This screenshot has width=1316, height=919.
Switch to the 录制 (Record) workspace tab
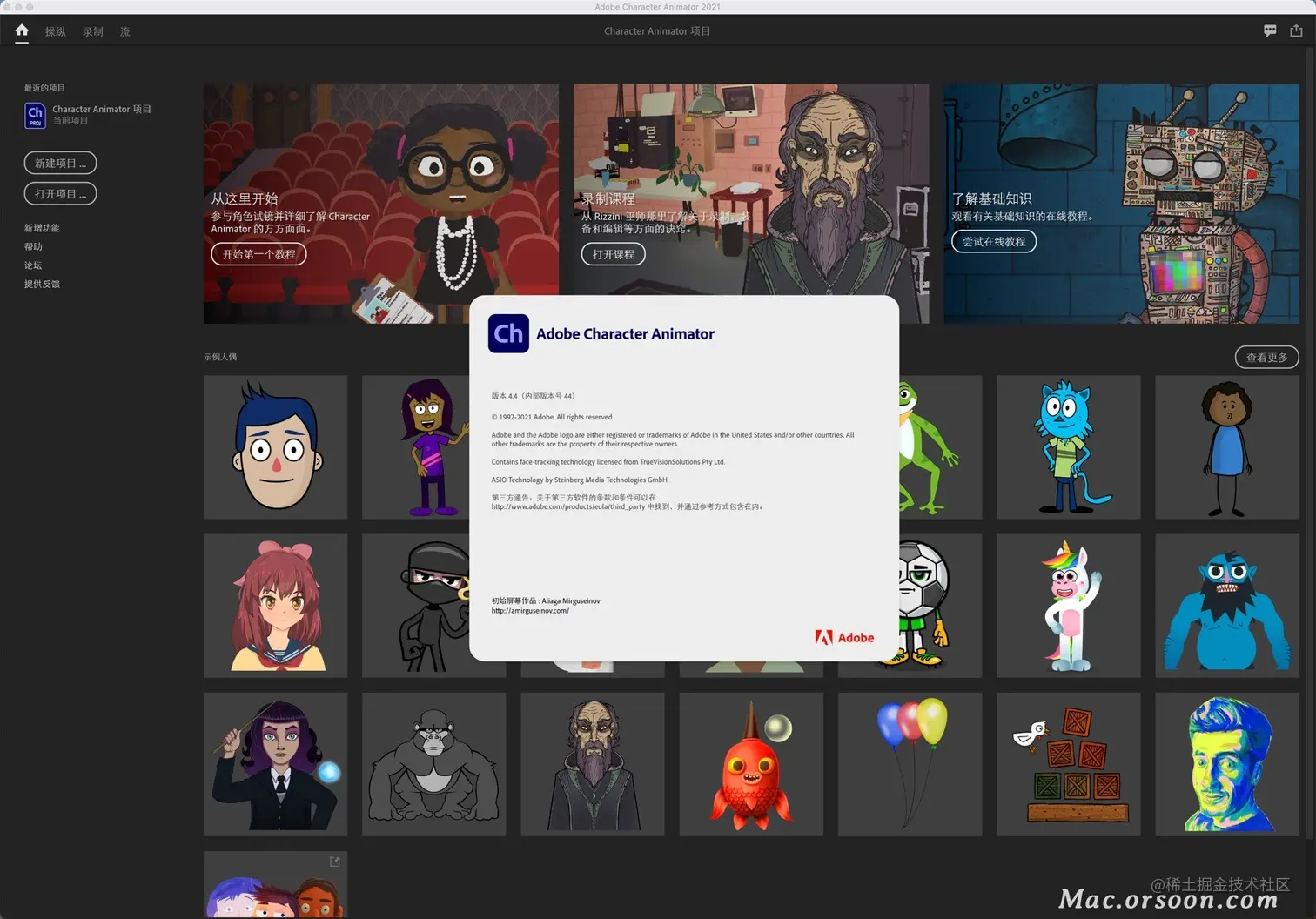click(x=93, y=31)
